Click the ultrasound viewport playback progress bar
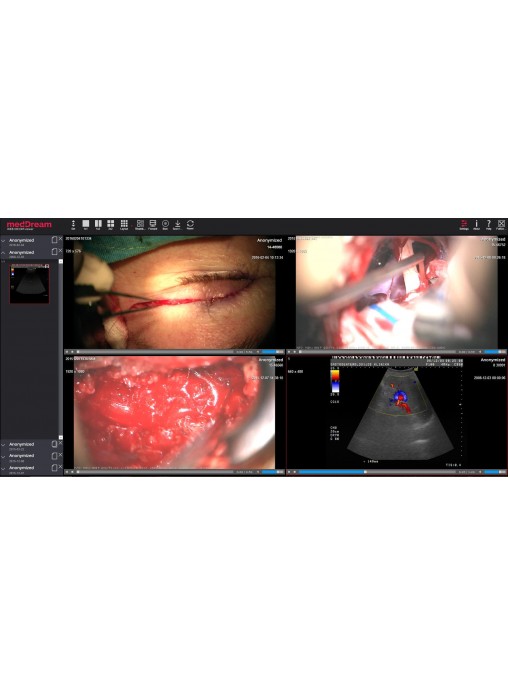The image size is (508, 696). pyautogui.click(x=377, y=472)
